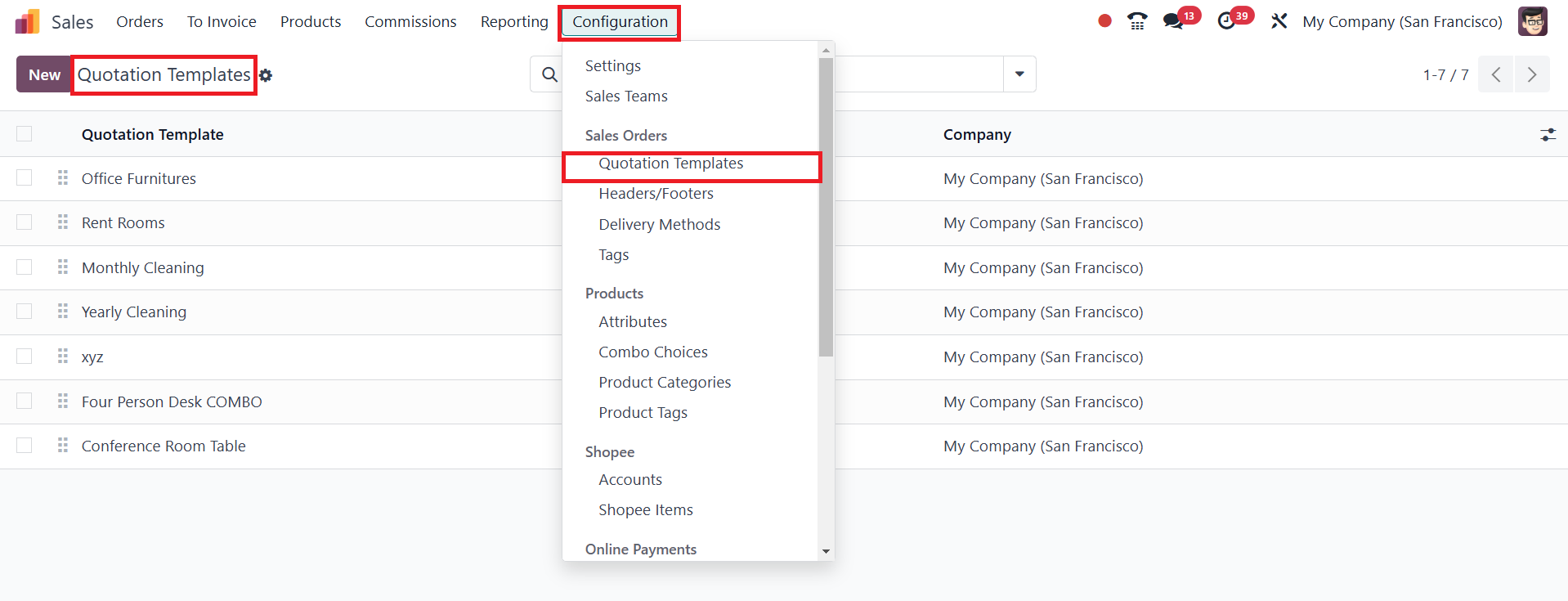Screen dimensions: 1568x601
Task: Select the Monthly Cleaning row checkbox
Action: pyautogui.click(x=25, y=267)
